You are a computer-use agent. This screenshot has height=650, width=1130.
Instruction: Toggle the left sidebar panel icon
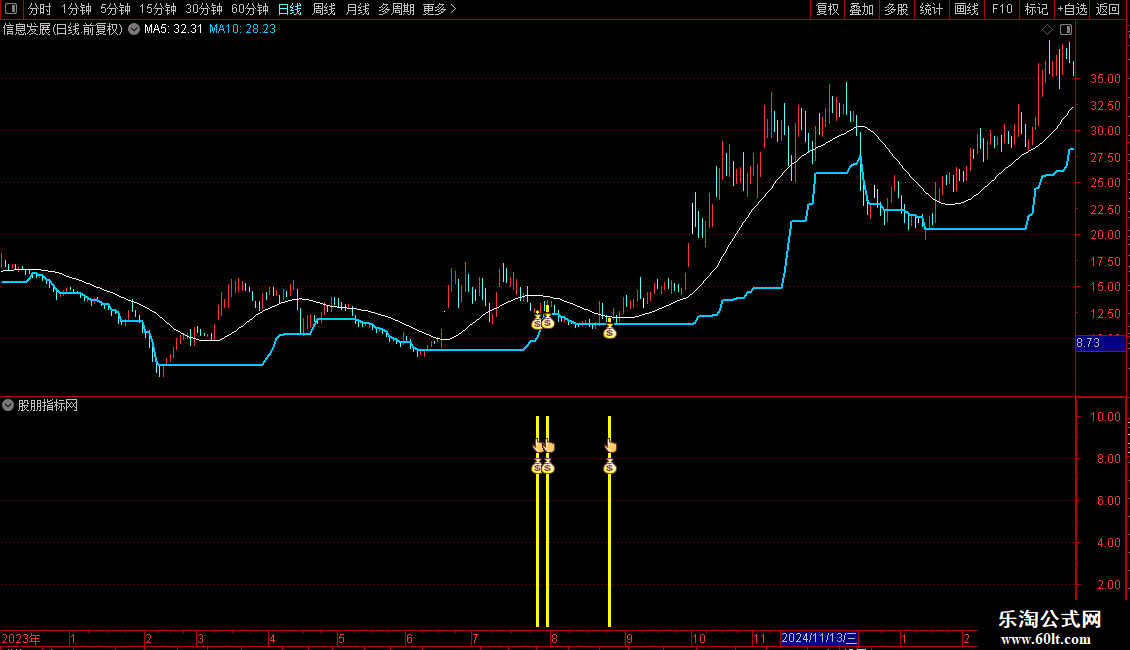[11, 9]
